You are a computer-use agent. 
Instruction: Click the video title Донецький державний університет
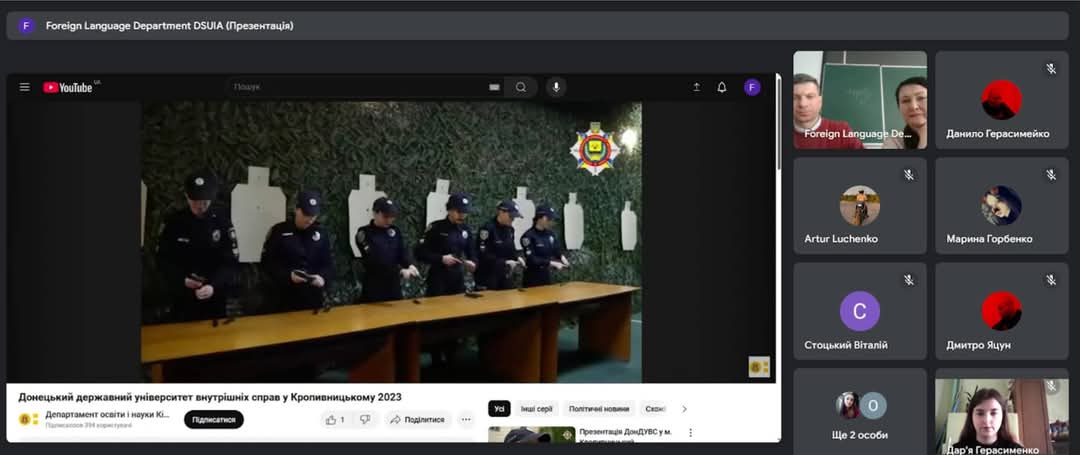[x=209, y=397]
